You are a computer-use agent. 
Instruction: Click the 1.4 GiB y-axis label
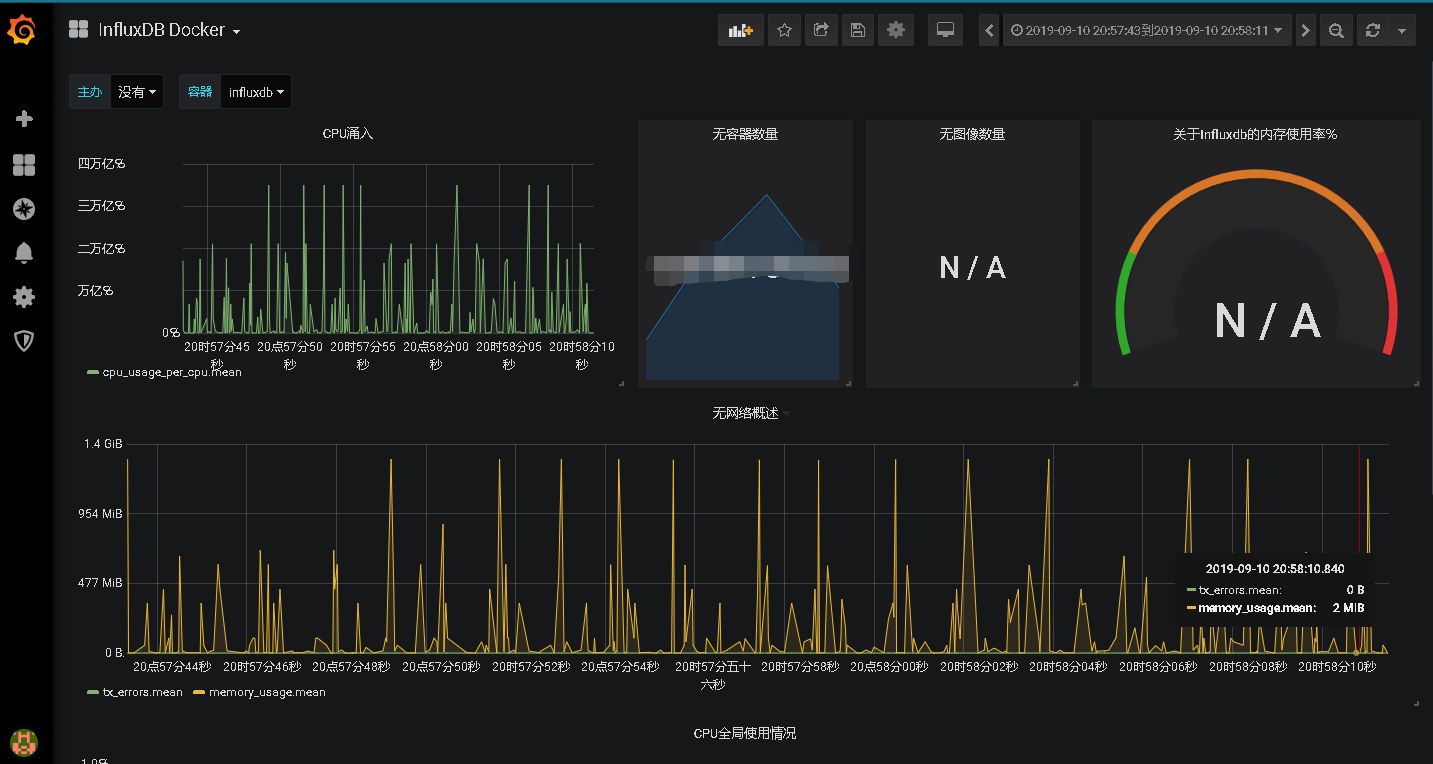click(103, 443)
